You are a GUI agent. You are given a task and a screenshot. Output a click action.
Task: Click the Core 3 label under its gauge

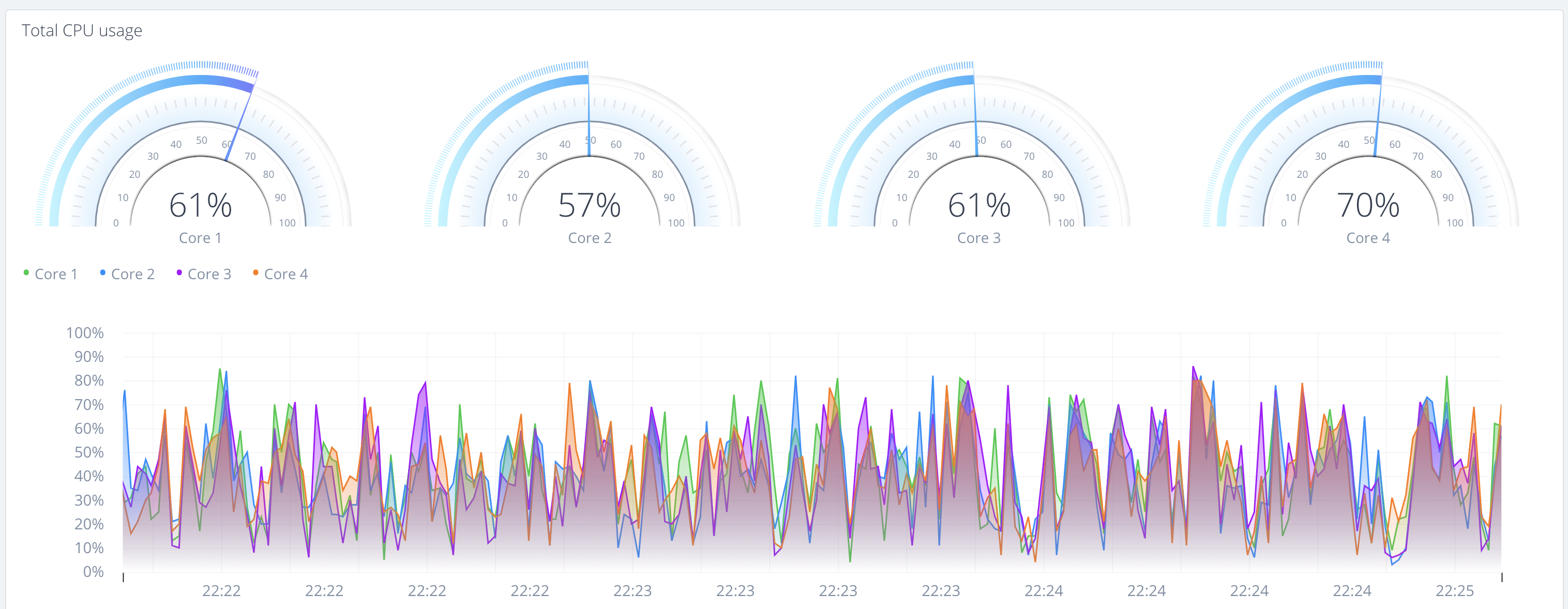point(979,238)
